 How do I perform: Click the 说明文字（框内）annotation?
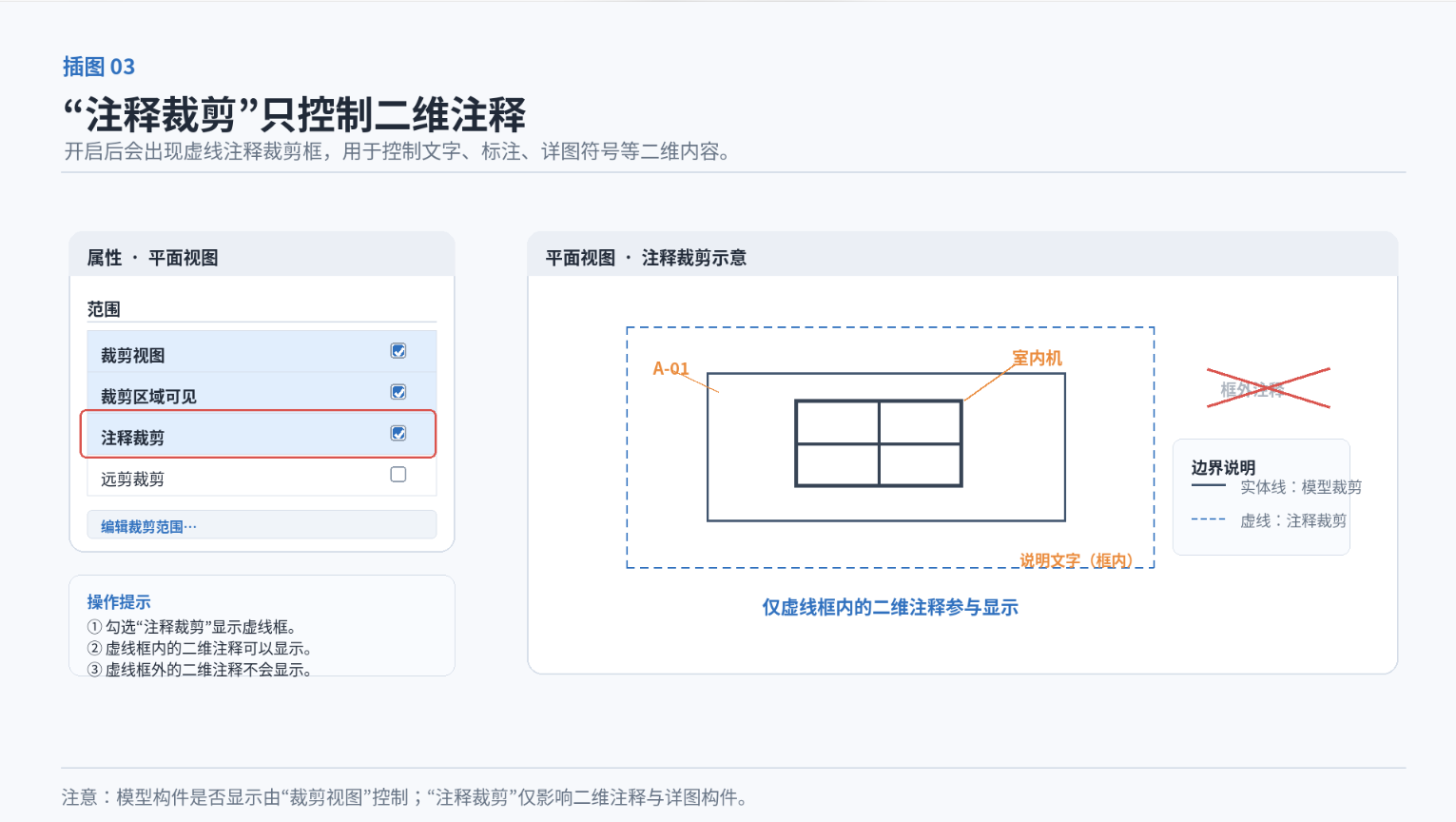coord(1077,560)
